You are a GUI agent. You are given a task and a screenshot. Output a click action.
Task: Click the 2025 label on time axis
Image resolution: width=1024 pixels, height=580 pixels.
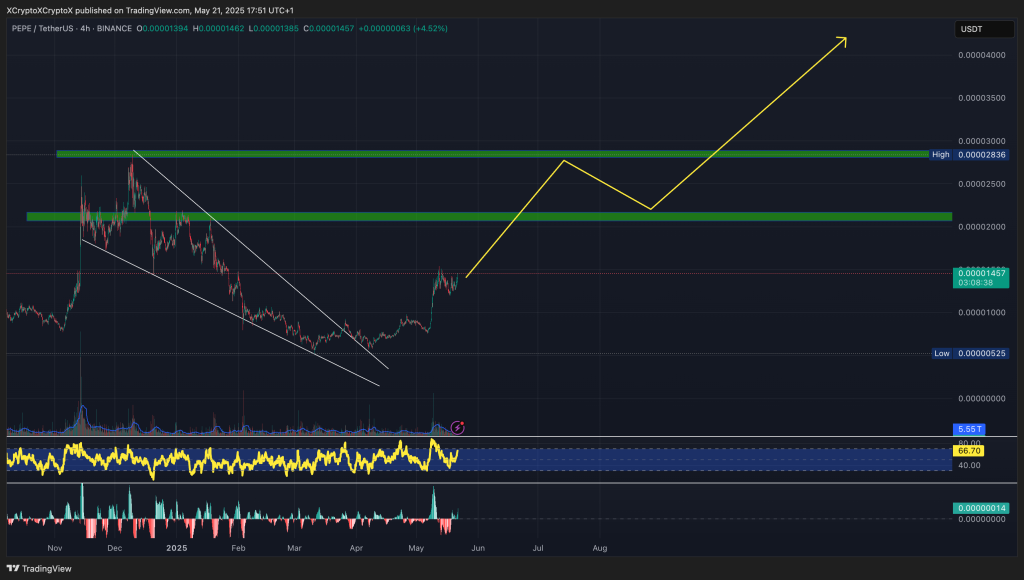coord(177,548)
